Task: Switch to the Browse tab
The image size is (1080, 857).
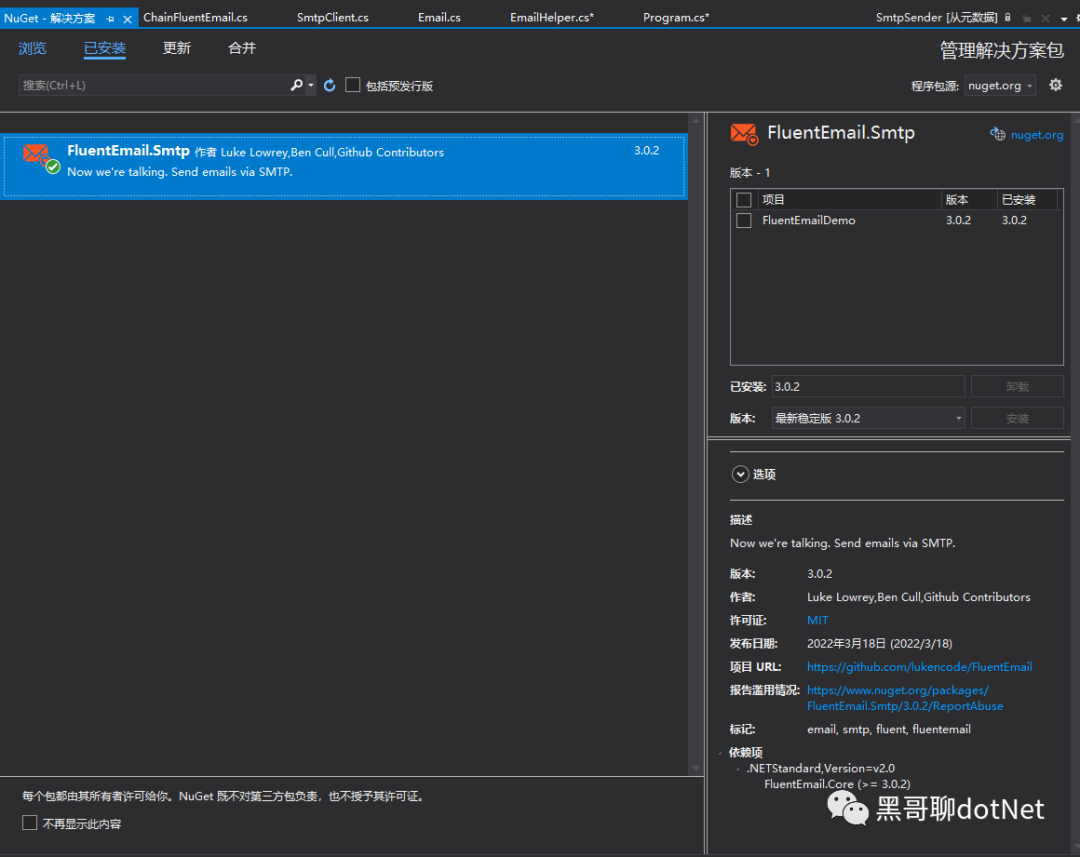Action: pyautogui.click(x=32, y=48)
